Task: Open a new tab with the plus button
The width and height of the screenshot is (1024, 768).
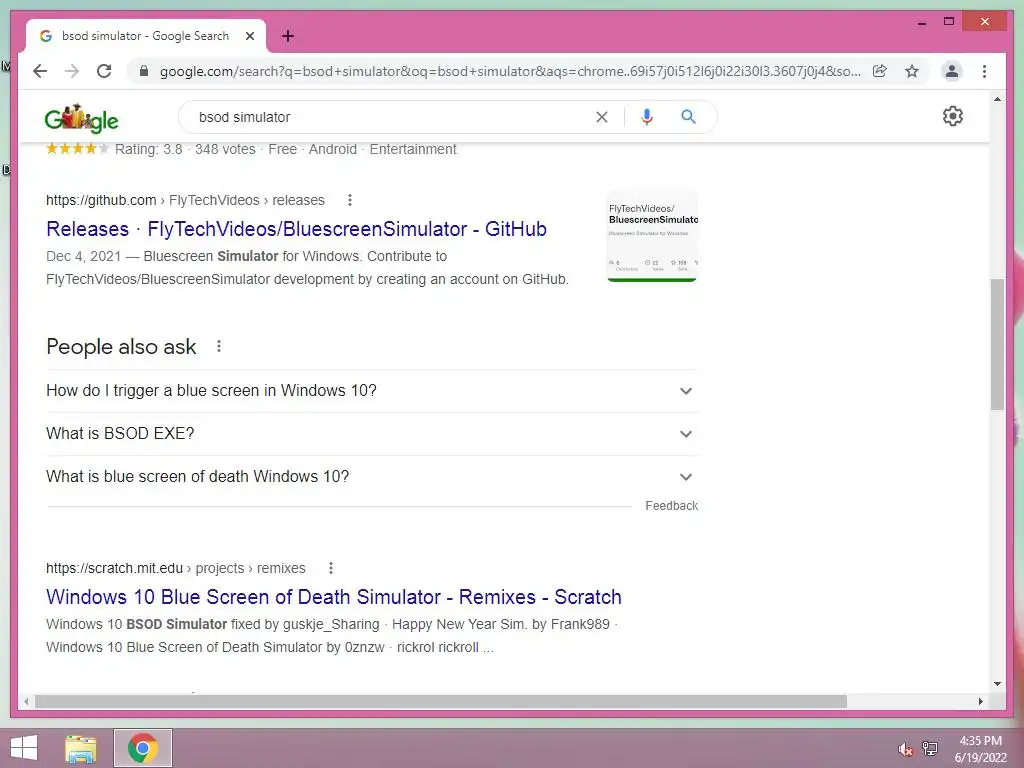Action: (x=288, y=36)
